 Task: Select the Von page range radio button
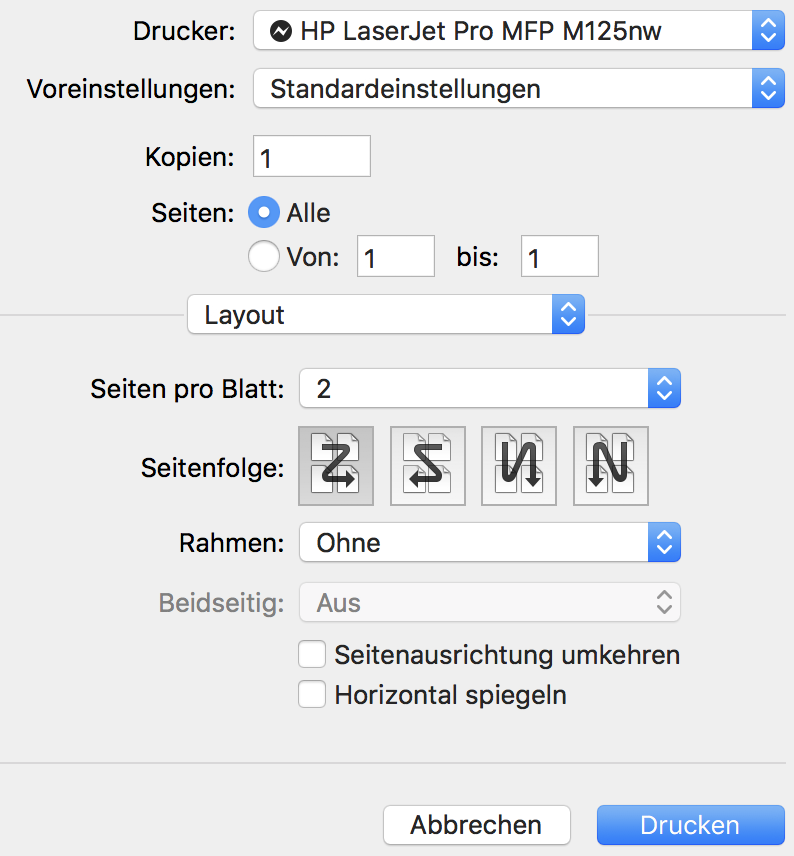[263, 257]
